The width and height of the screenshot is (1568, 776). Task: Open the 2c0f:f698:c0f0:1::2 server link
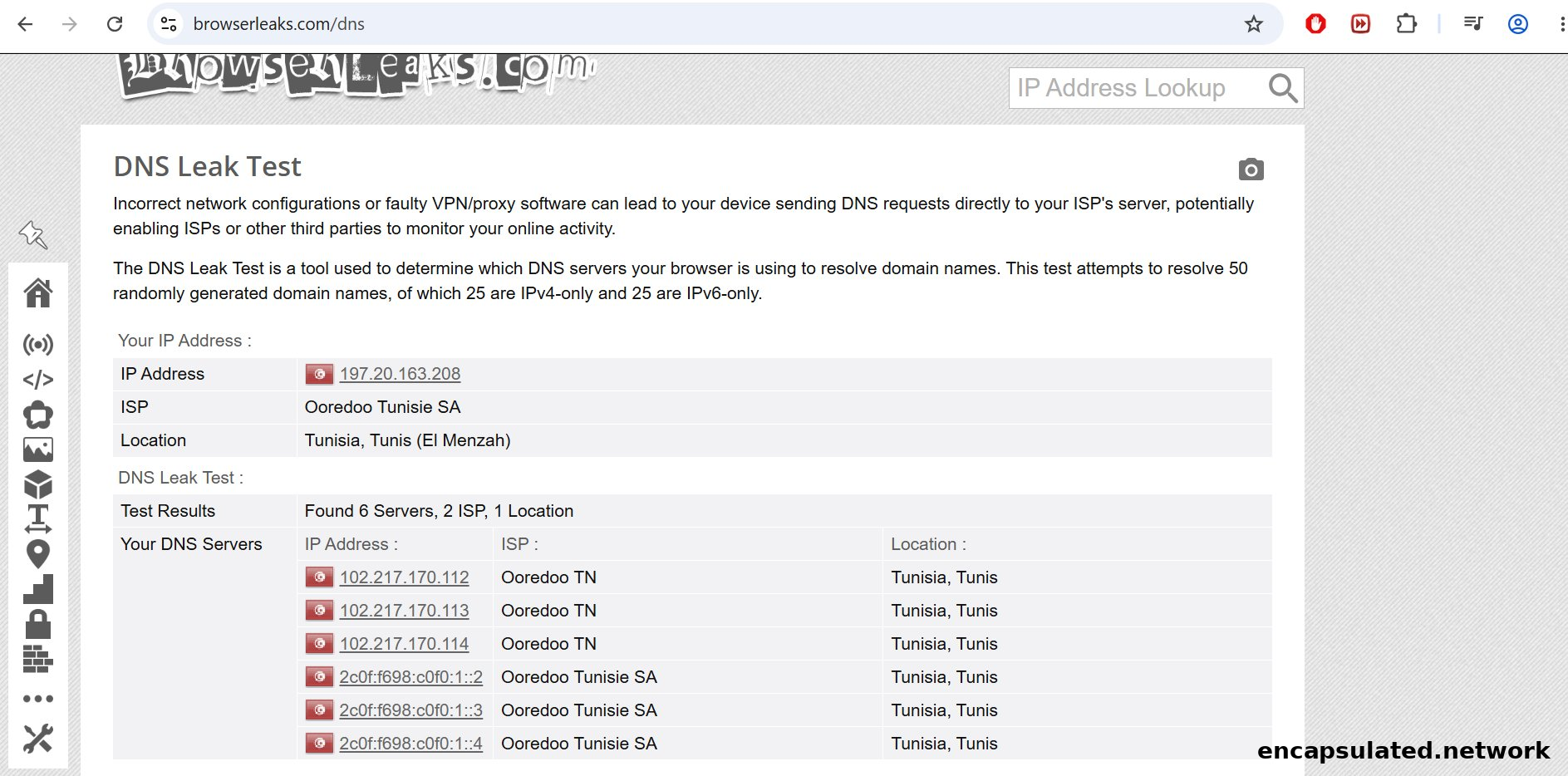(x=410, y=677)
